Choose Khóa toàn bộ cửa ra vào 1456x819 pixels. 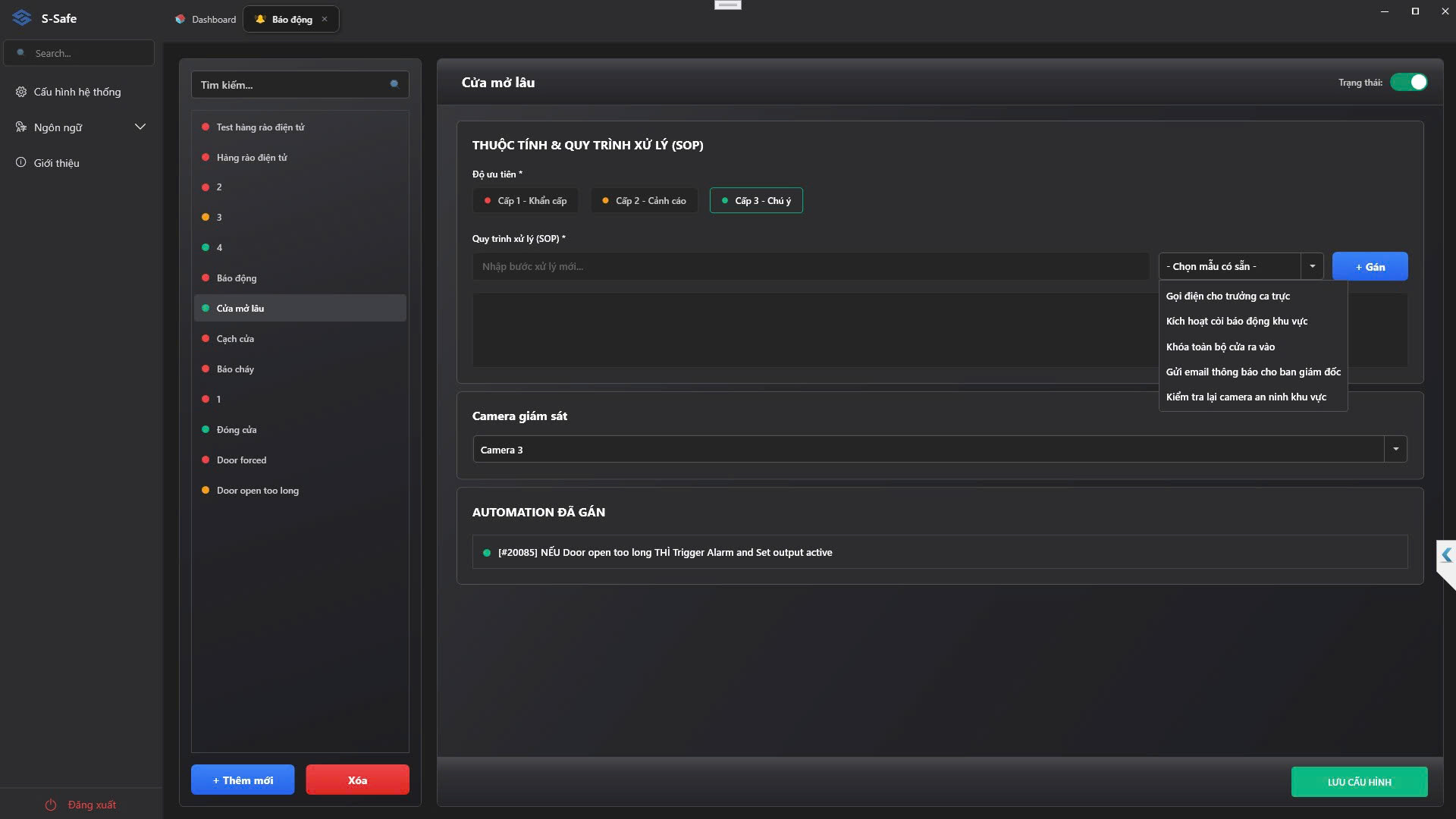1254,347
